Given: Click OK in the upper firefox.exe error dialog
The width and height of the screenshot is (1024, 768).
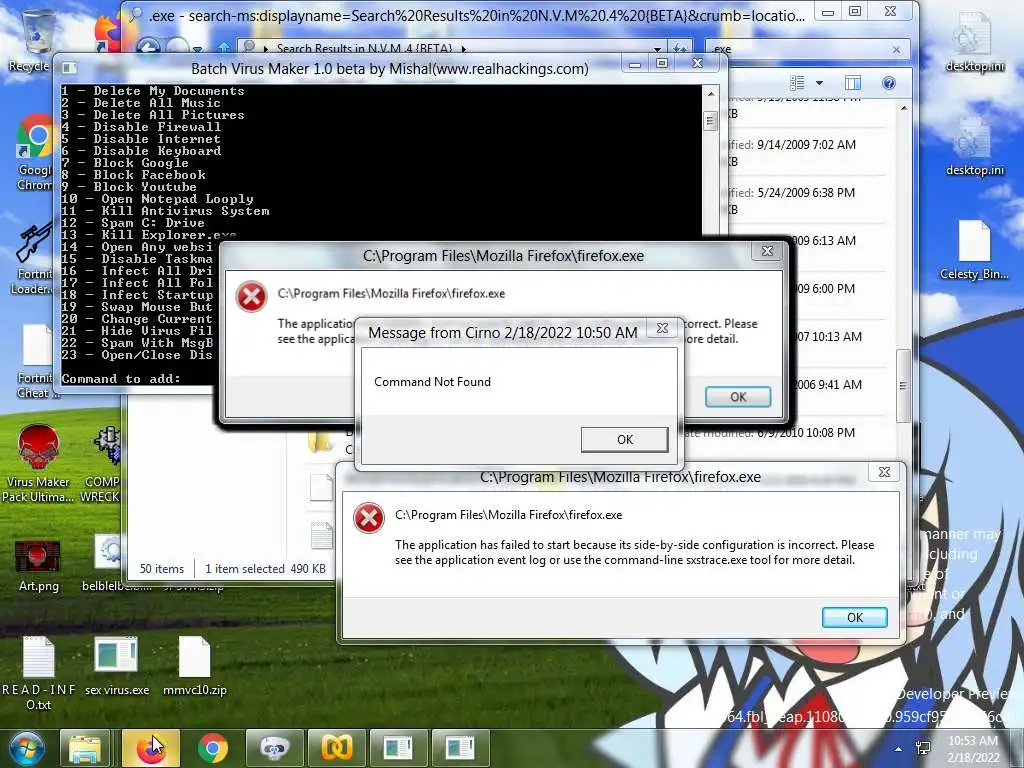Looking at the screenshot, I should [738, 396].
